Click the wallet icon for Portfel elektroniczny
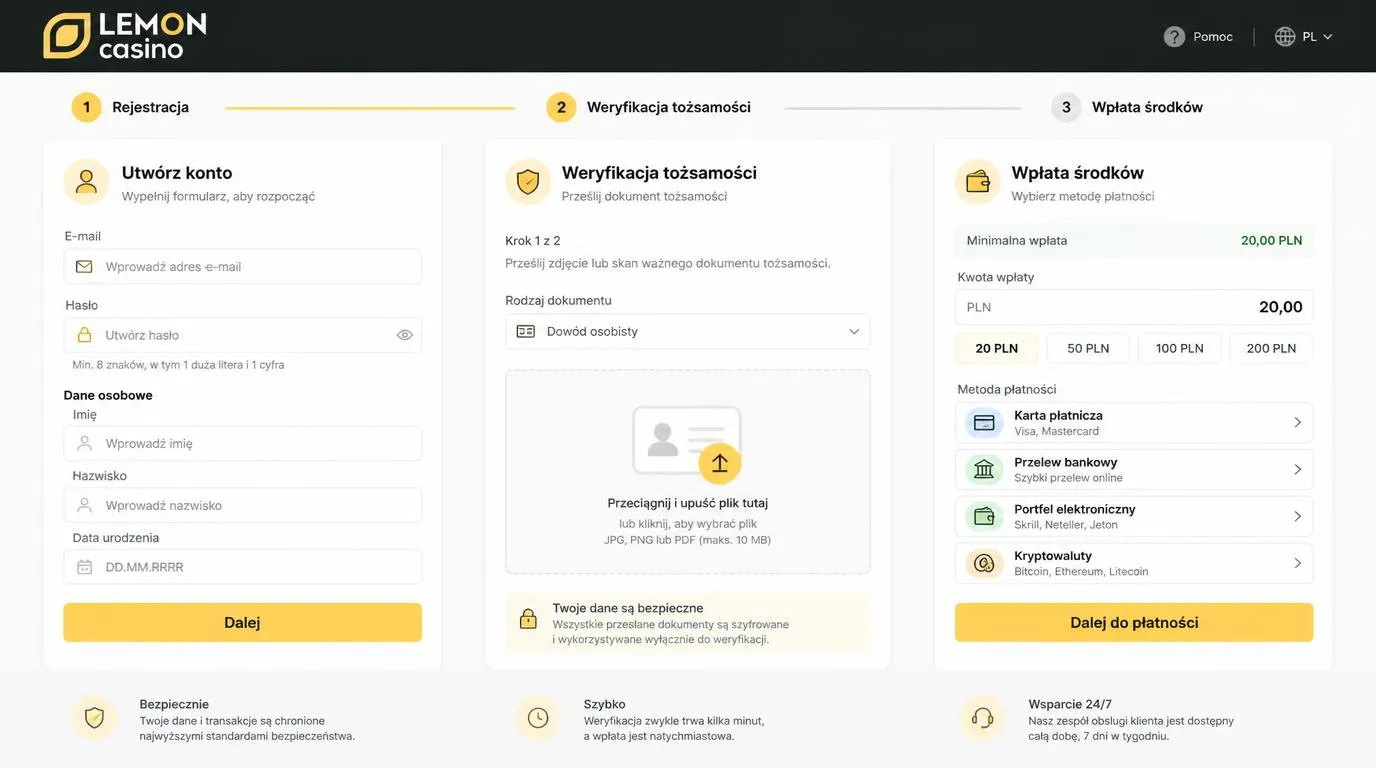Image resolution: width=1376 pixels, height=768 pixels. coord(984,517)
